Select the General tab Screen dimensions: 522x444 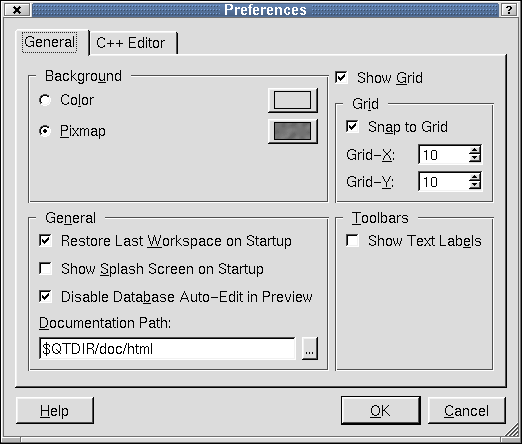(50, 42)
